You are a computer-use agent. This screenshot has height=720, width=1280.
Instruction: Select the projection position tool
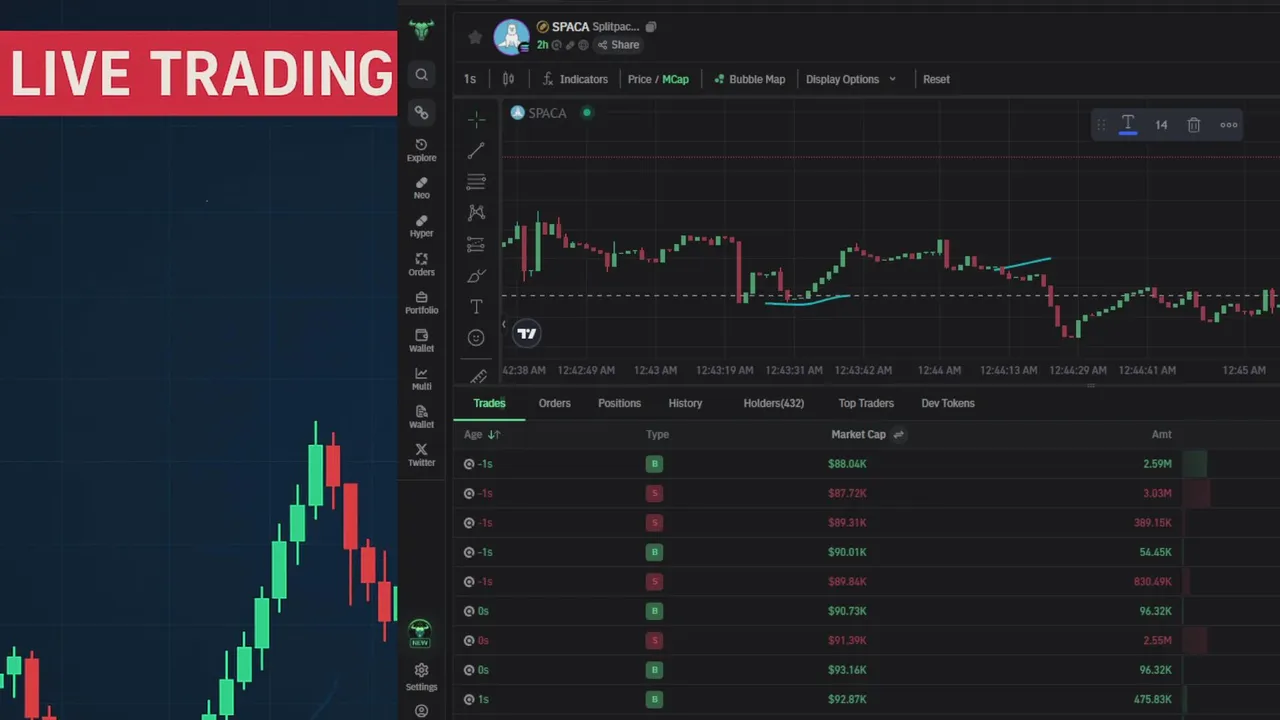tap(476, 245)
